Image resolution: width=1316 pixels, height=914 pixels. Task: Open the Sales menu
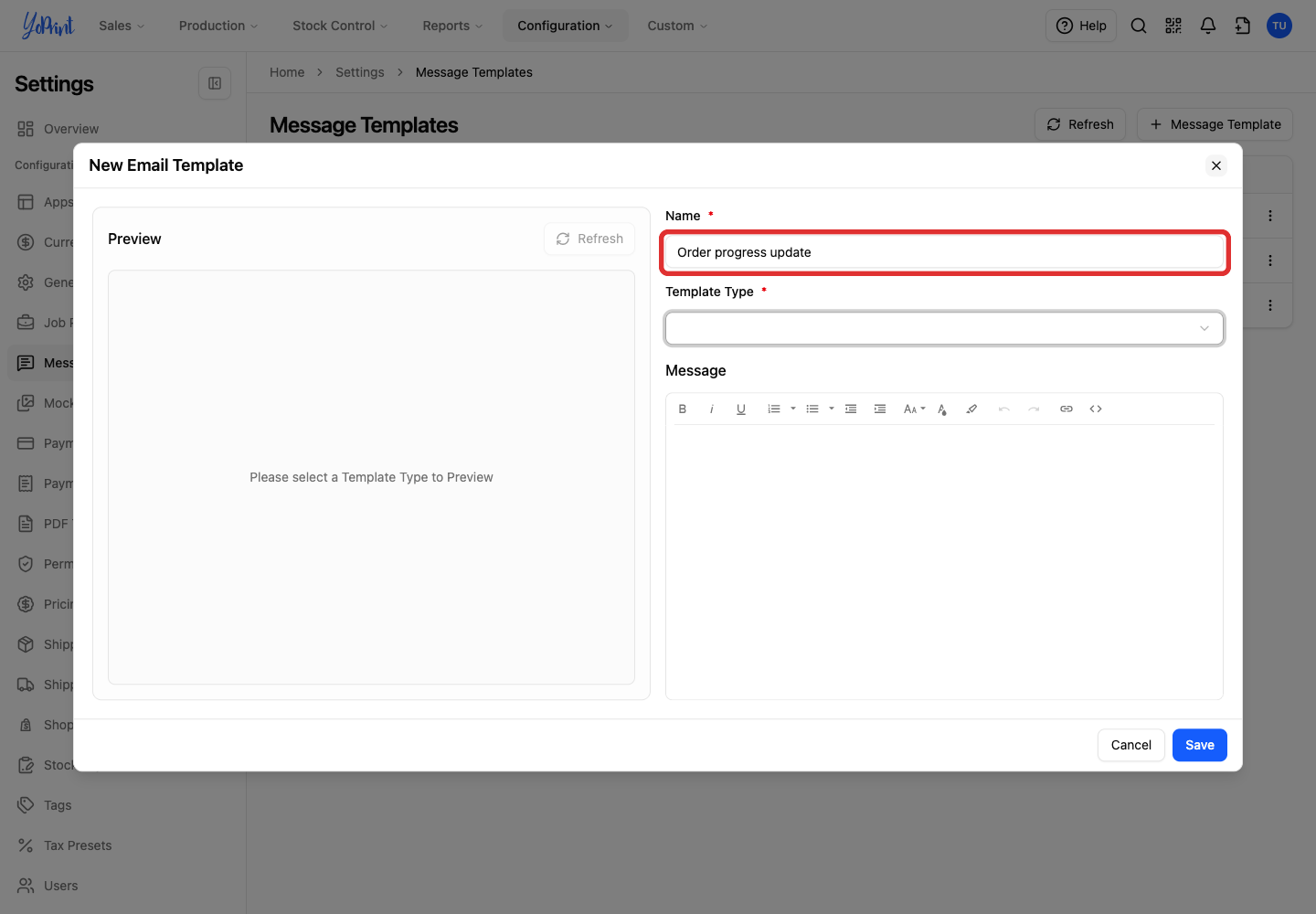122,26
